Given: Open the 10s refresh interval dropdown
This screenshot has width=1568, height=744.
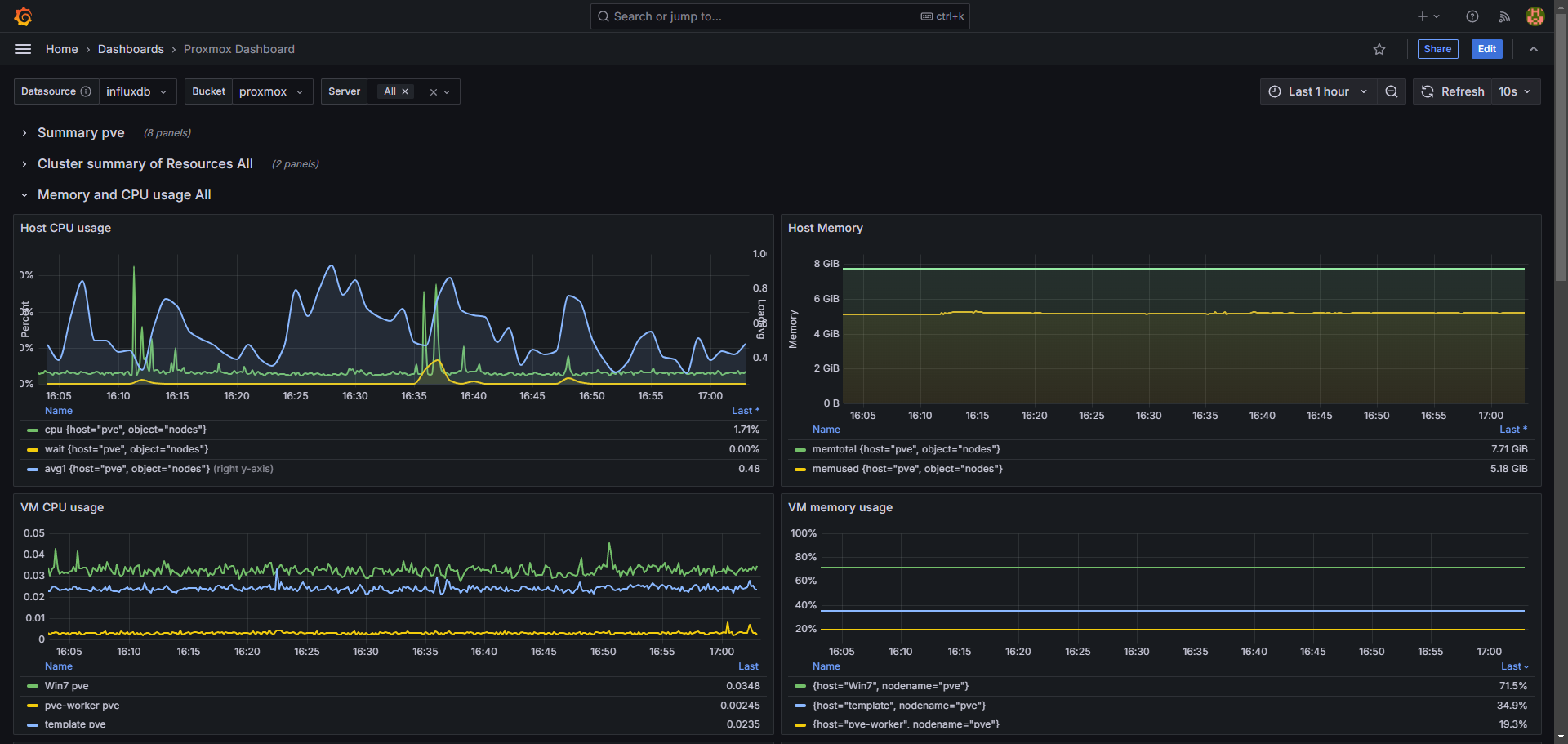Looking at the screenshot, I should (x=1515, y=91).
